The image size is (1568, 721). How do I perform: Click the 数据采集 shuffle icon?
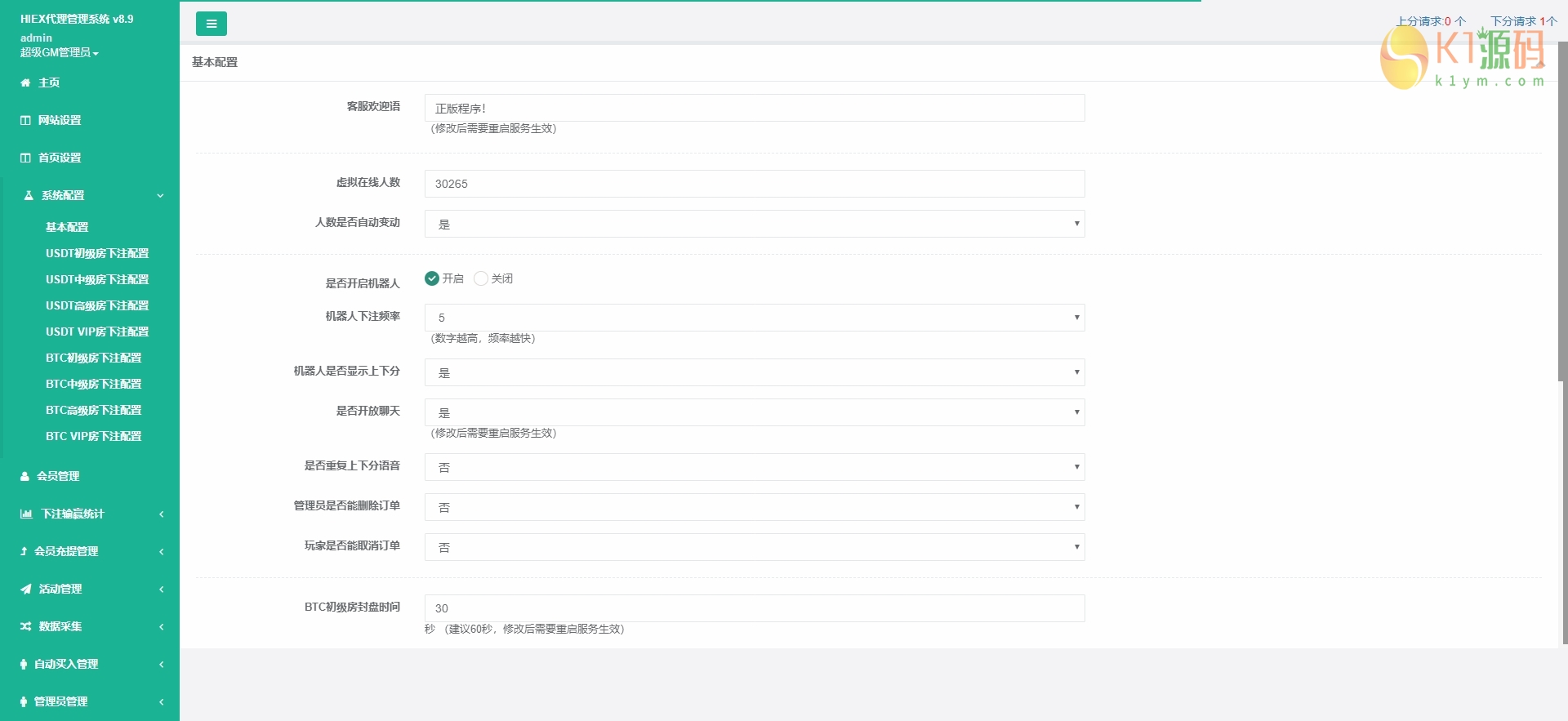pyautogui.click(x=26, y=626)
